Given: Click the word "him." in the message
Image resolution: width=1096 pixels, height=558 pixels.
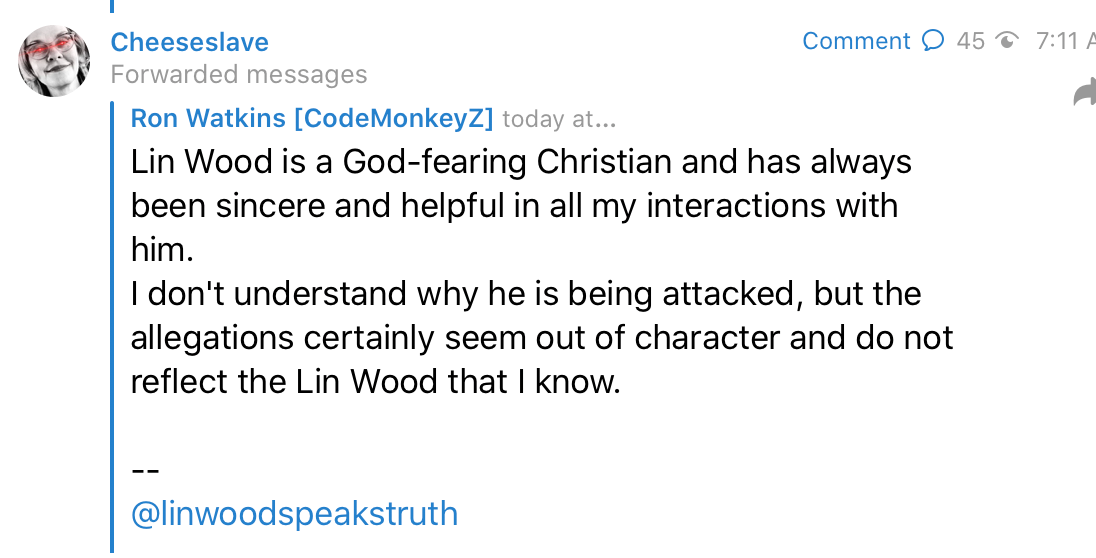Looking at the screenshot, I should pos(161,250).
